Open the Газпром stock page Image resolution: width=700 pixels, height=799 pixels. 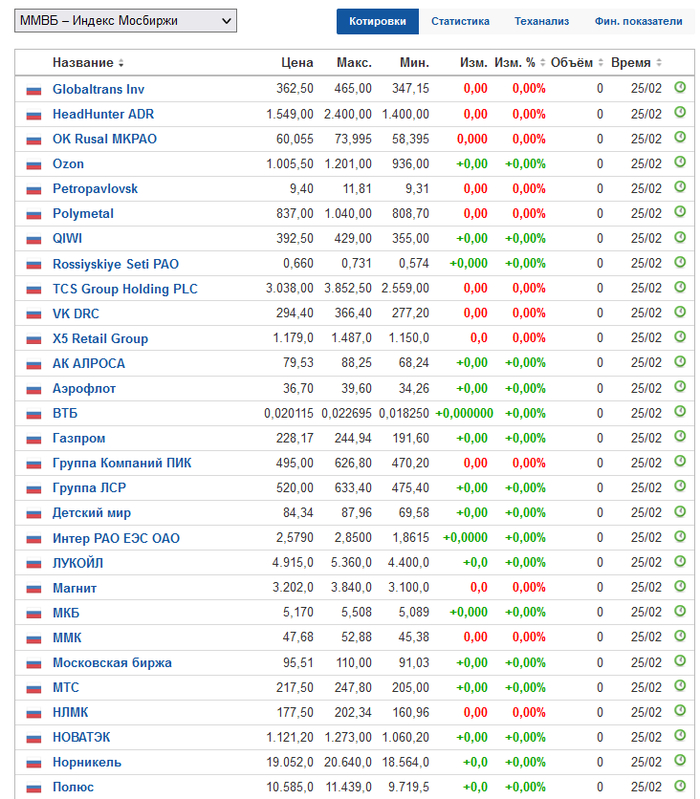[x=79, y=438]
